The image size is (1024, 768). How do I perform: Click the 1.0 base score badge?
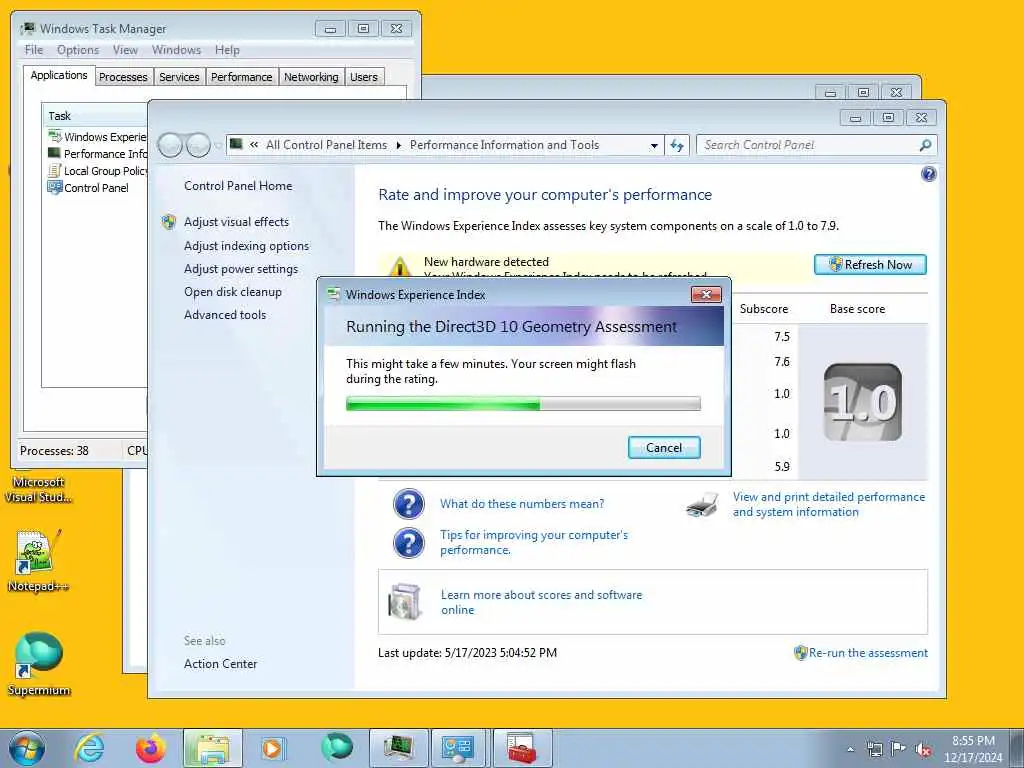[x=863, y=402]
